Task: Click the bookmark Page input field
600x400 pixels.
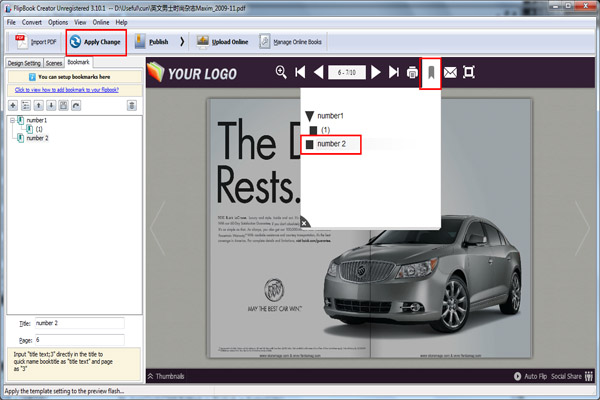Action: click(x=80, y=340)
